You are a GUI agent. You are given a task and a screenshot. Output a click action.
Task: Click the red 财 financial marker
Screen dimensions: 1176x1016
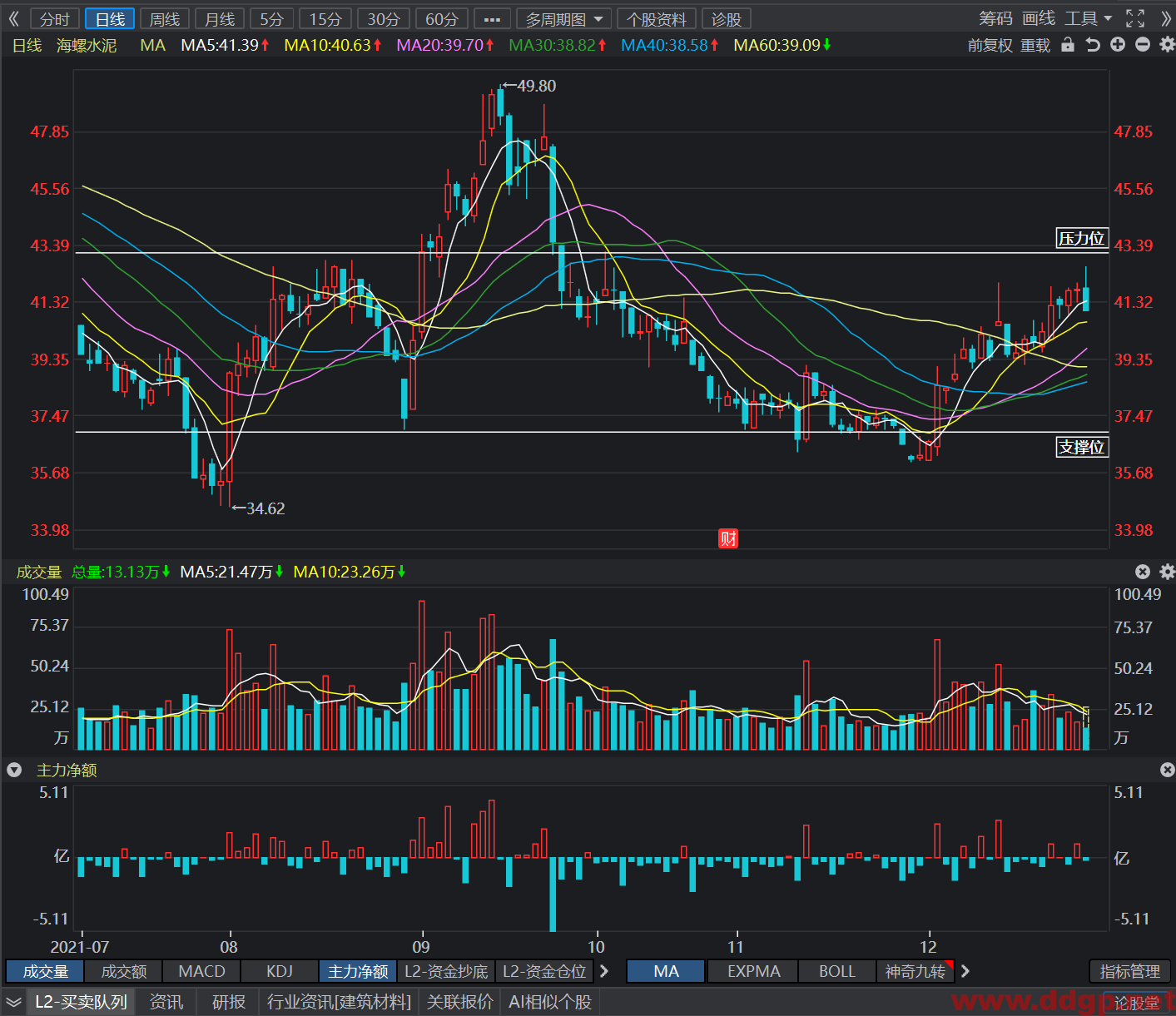click(x=728, y=538)
